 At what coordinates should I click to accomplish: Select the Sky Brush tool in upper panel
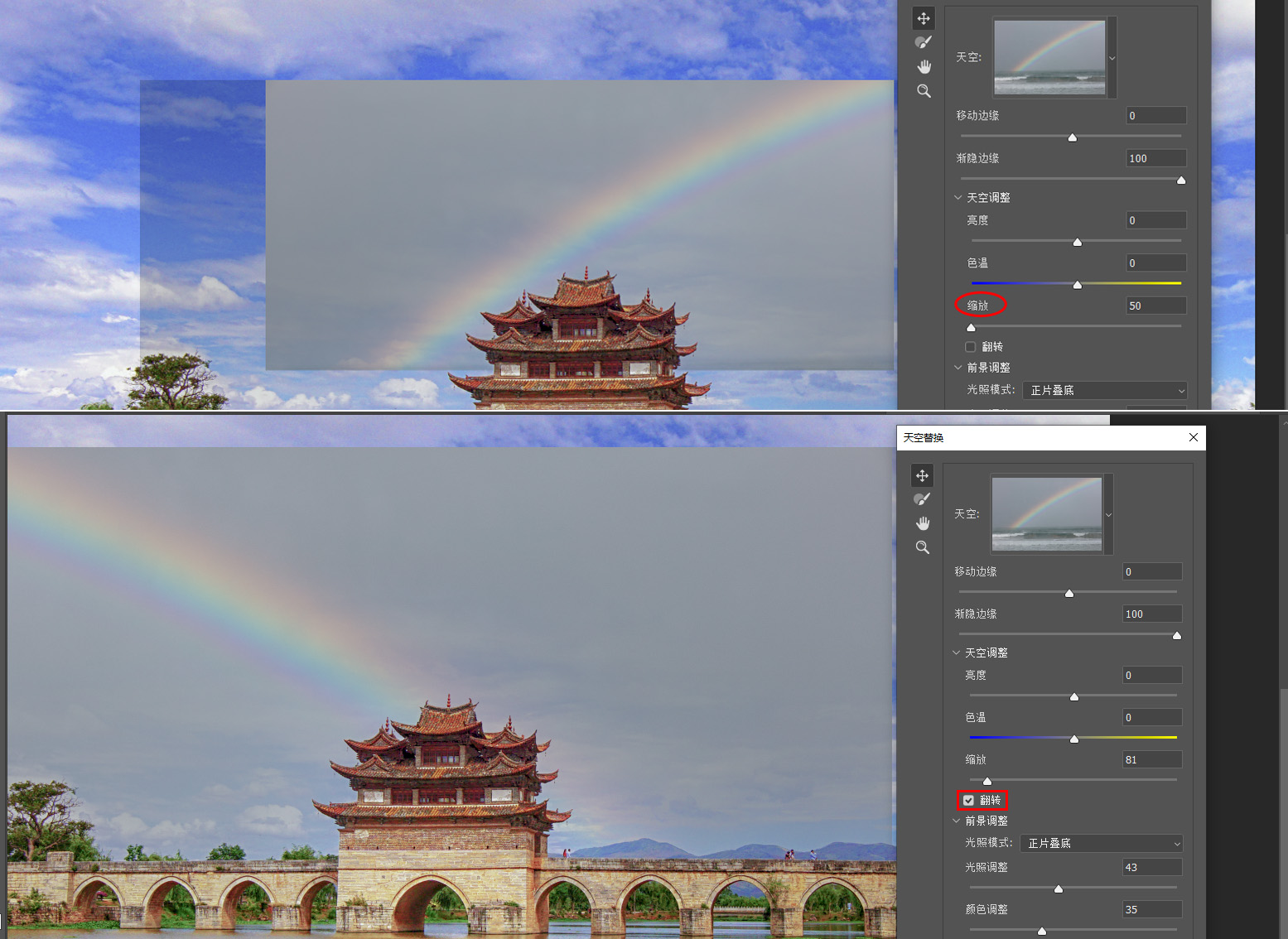click(924, 42)
